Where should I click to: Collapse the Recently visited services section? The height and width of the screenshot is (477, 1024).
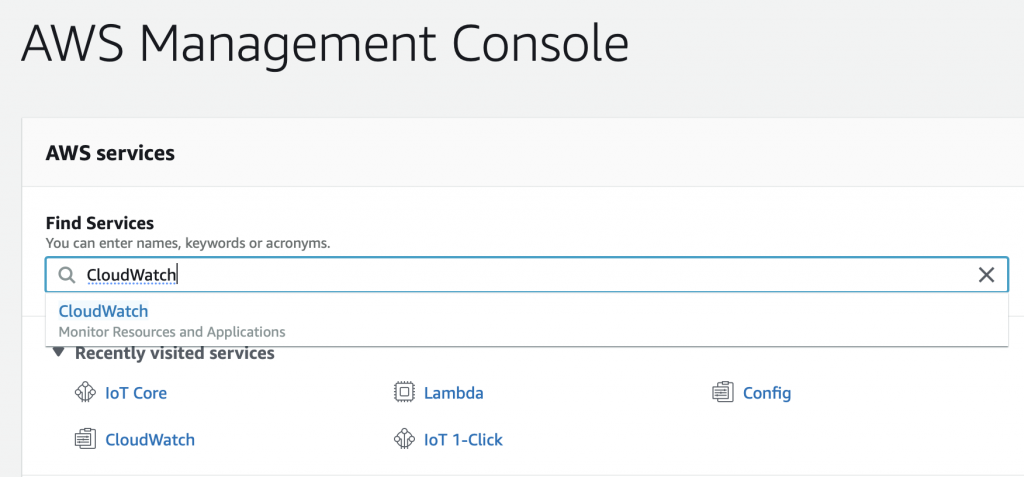[59, 353]
